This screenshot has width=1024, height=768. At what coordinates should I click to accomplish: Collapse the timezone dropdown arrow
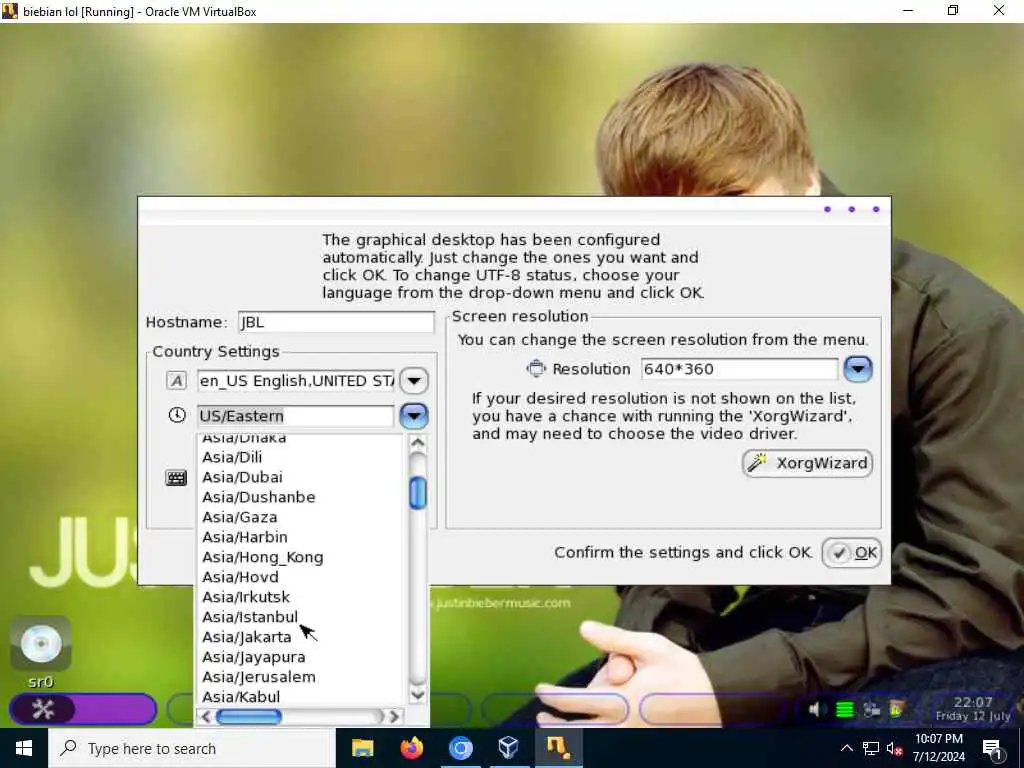(x=414, y=416)
